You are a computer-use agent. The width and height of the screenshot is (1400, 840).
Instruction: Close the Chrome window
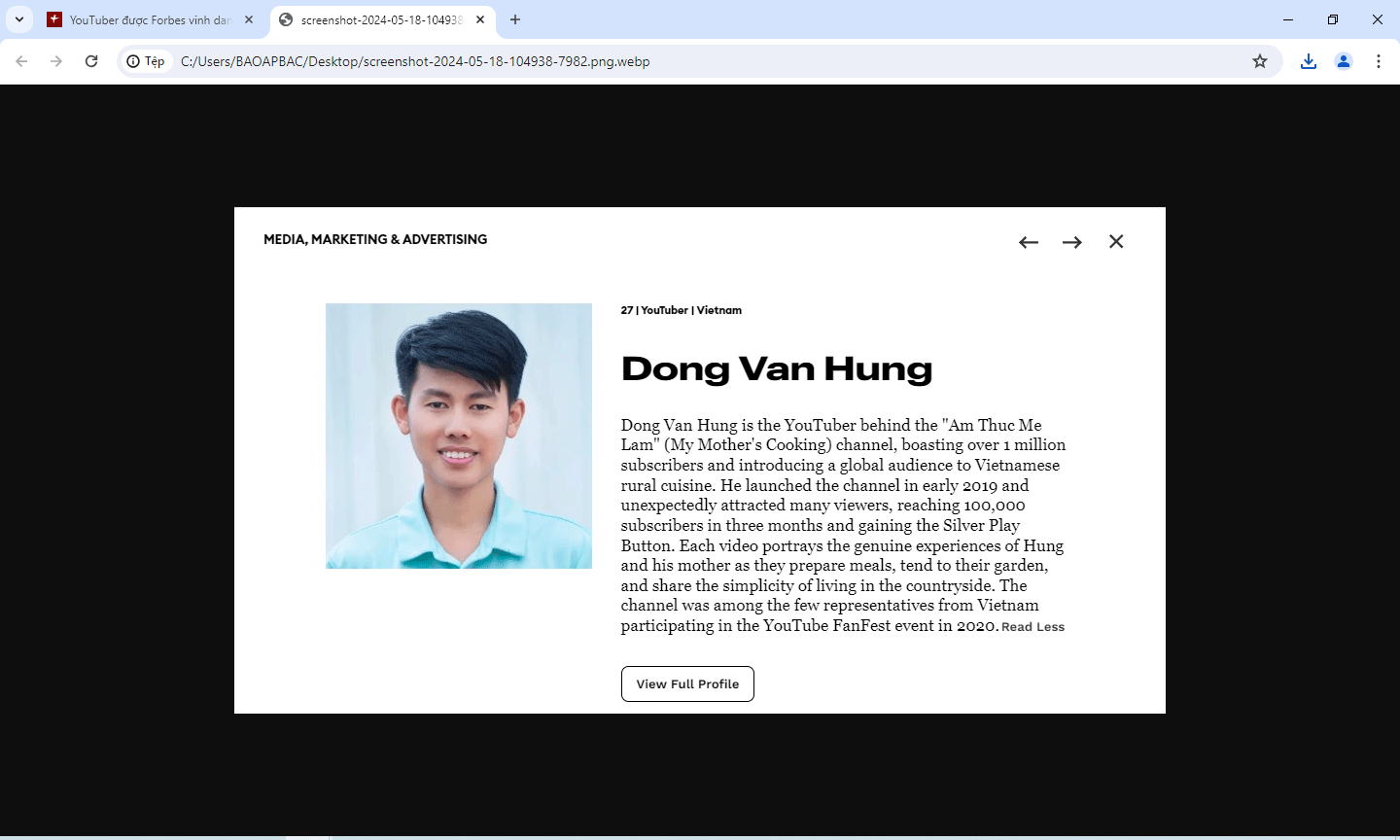pos(1378,19)
